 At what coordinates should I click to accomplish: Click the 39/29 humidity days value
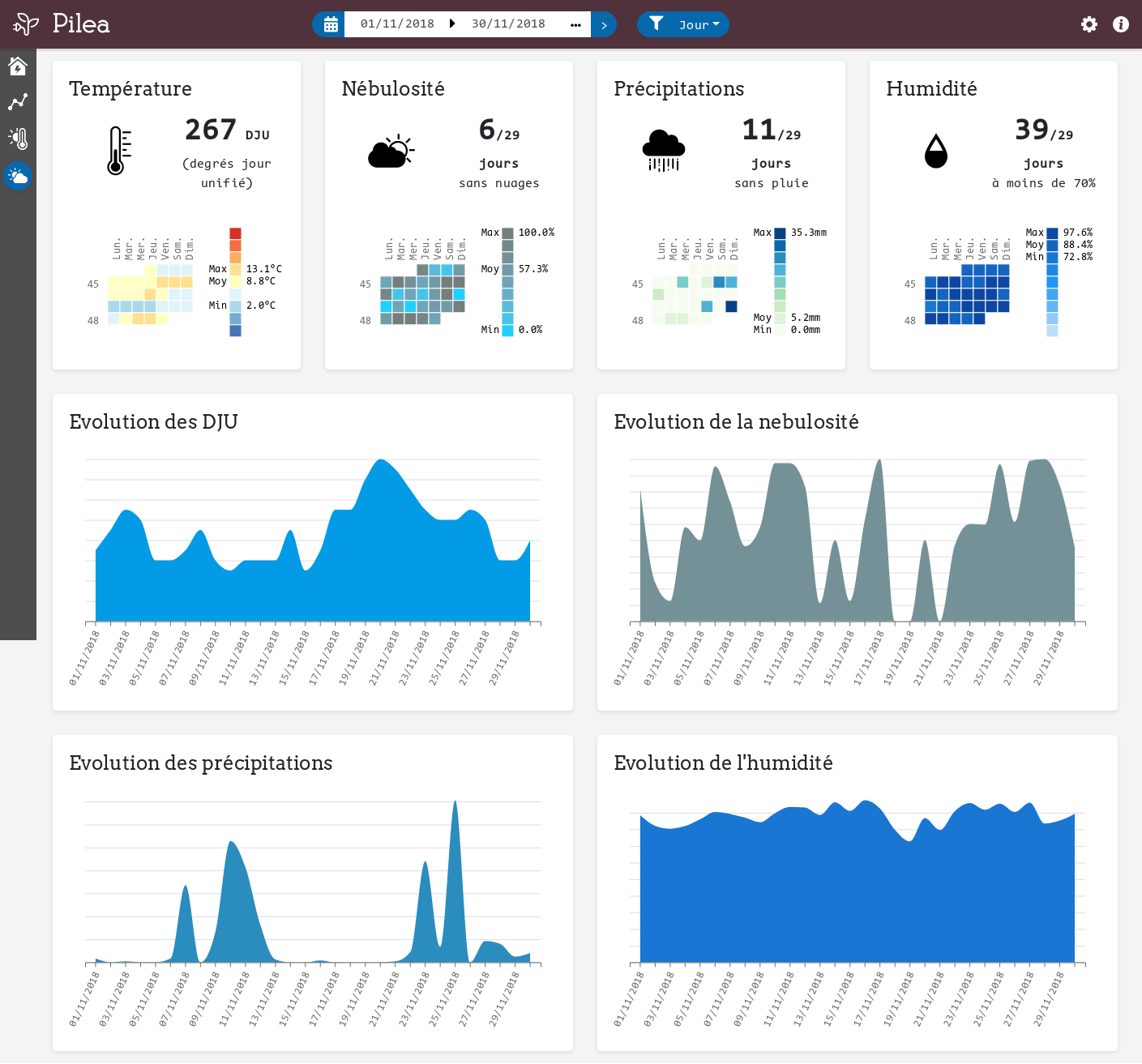coord(1044,130)
